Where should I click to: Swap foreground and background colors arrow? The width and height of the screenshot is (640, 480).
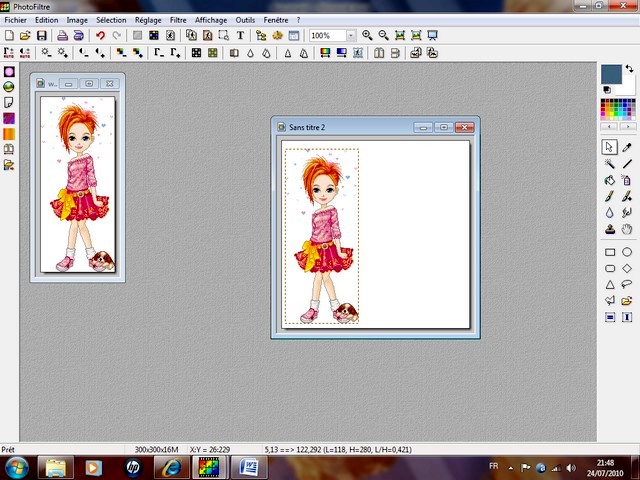point(629,69)
